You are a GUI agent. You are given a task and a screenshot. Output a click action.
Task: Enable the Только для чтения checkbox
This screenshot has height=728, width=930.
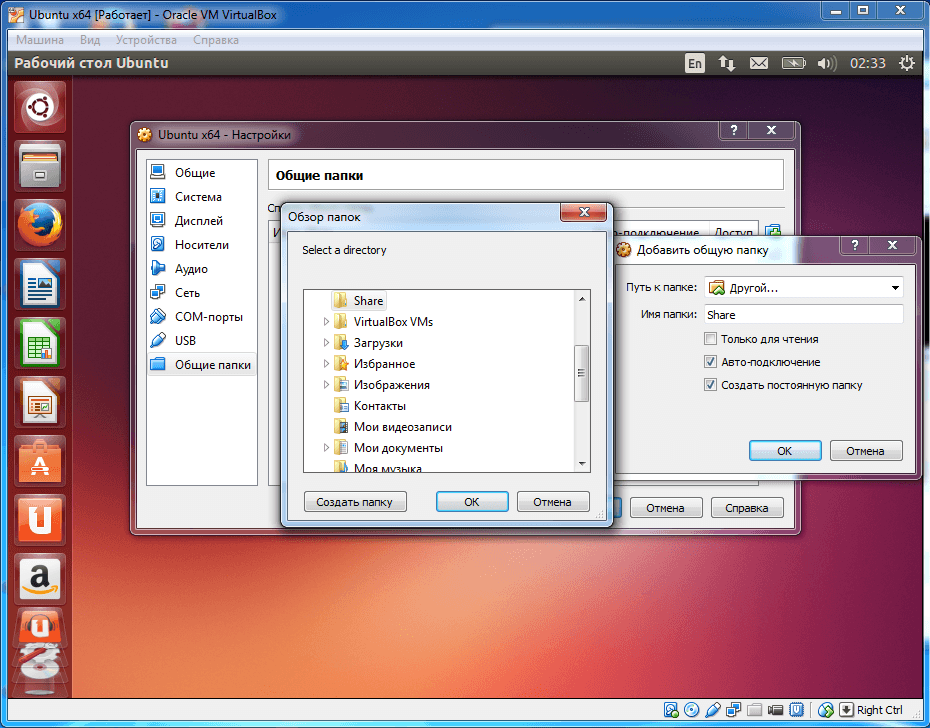point(710,339)
